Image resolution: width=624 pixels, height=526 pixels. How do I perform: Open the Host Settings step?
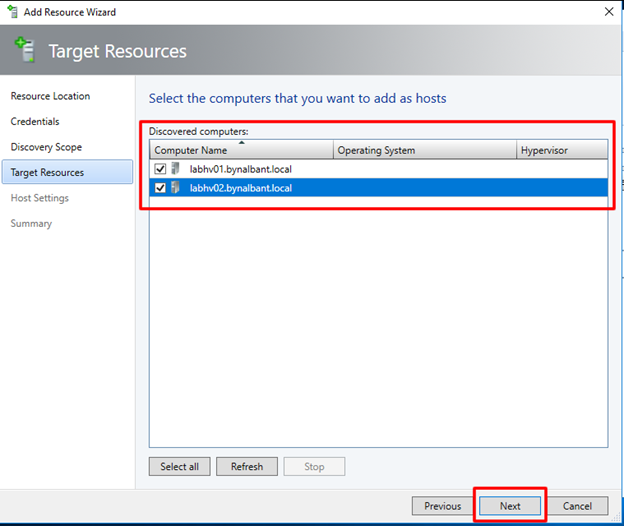coord(40,198)
